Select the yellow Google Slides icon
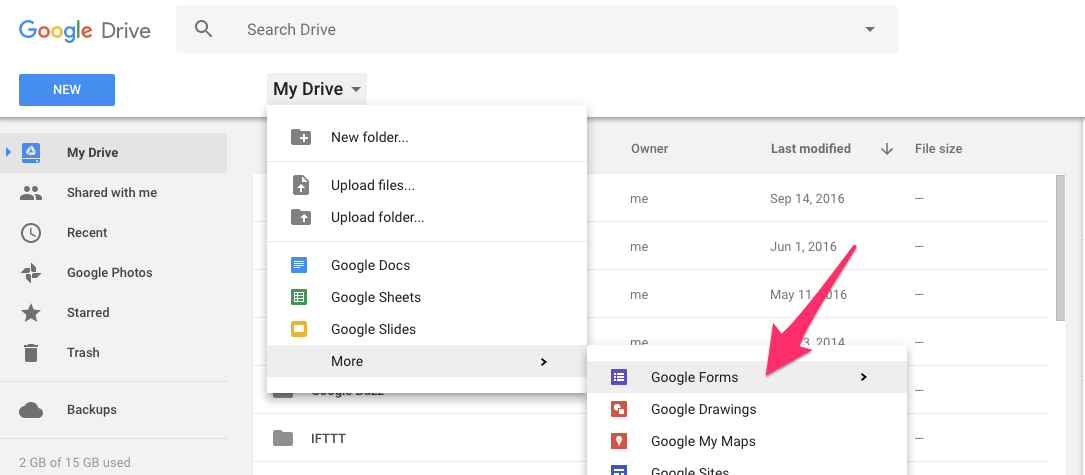Viewport: 1085px width, 475px height. pos(299,329)
